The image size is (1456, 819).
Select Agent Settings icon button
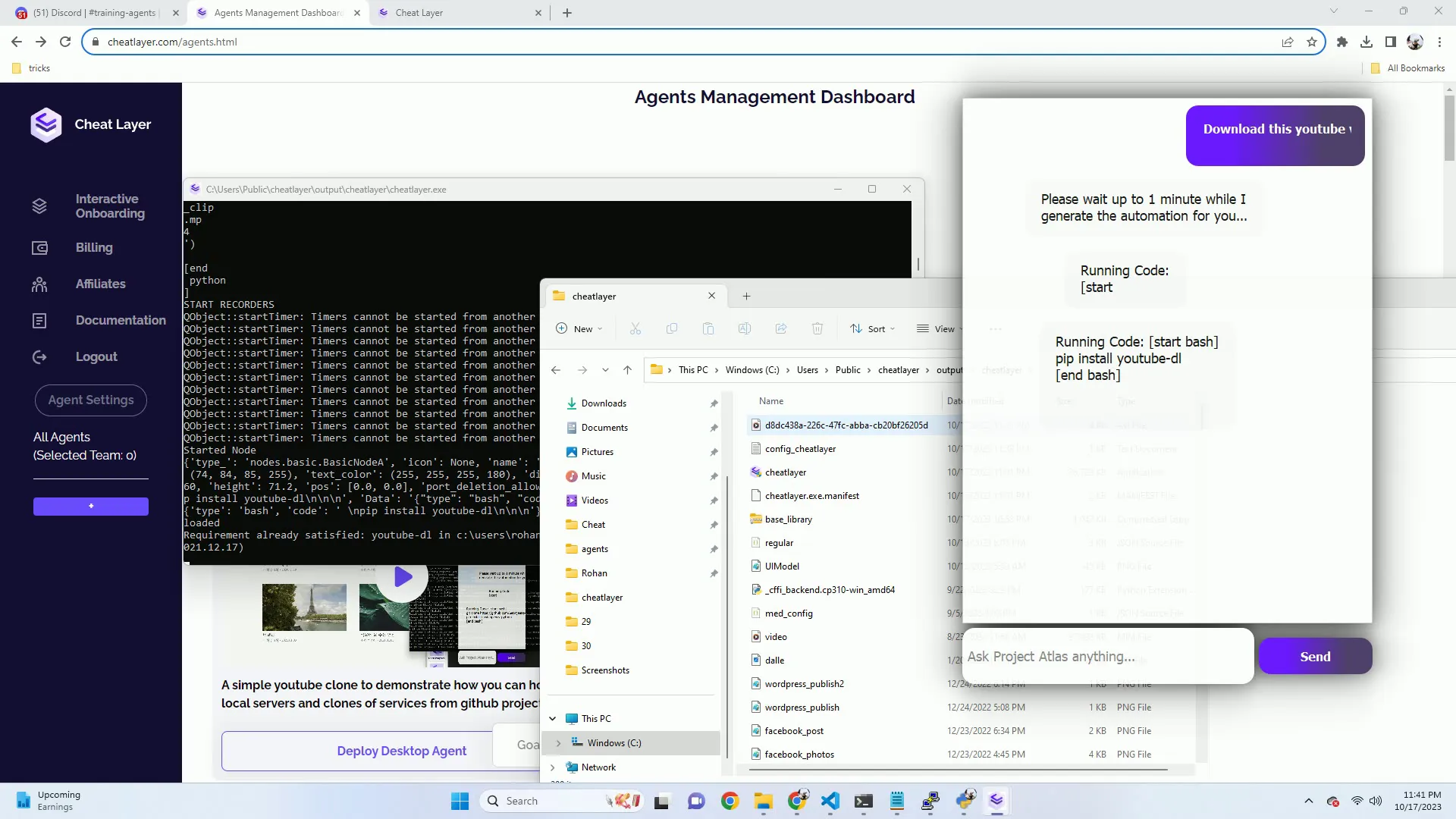click(x=92, y=399)
